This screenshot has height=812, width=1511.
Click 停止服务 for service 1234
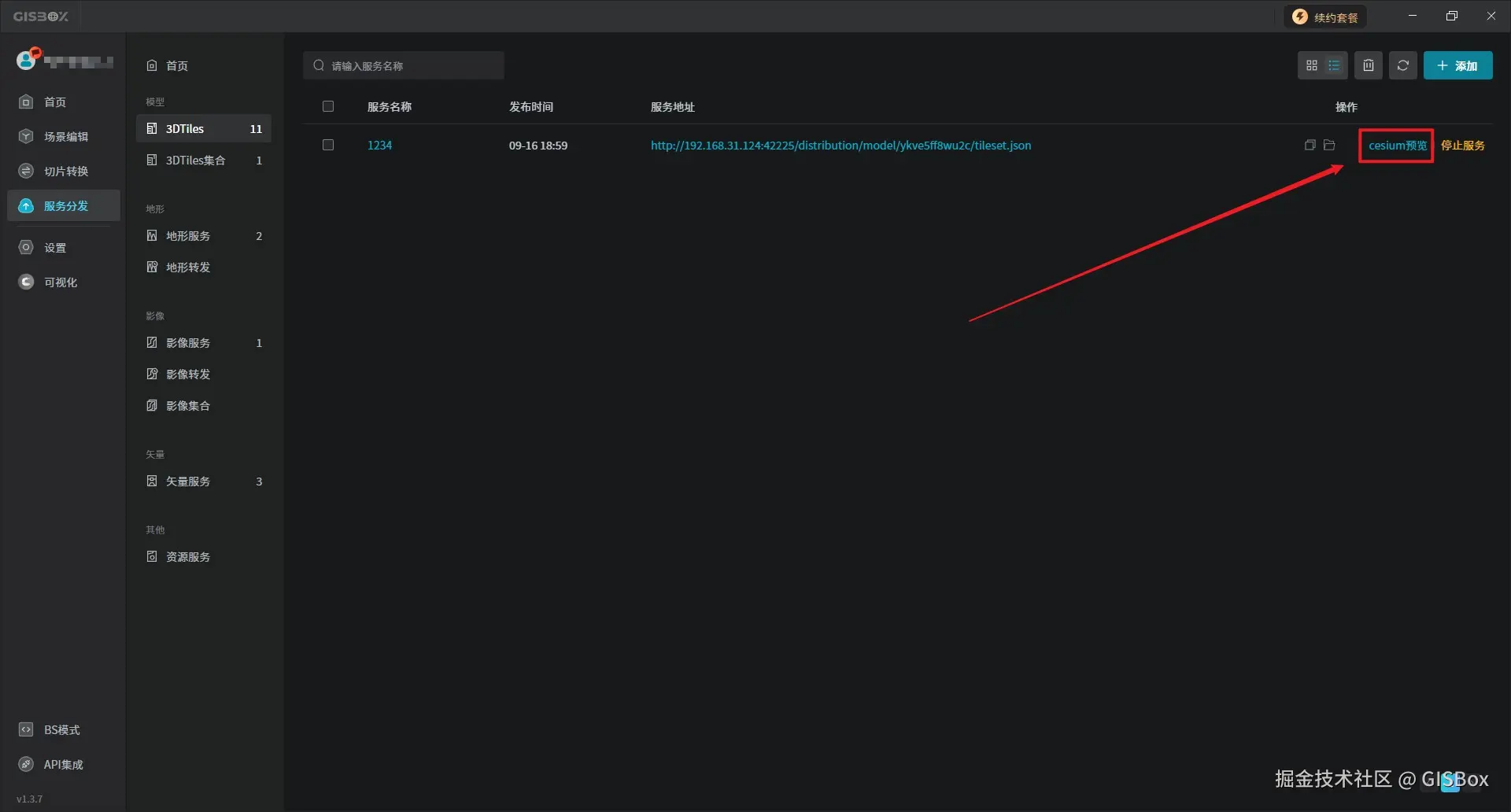(x=1463, y=146)
